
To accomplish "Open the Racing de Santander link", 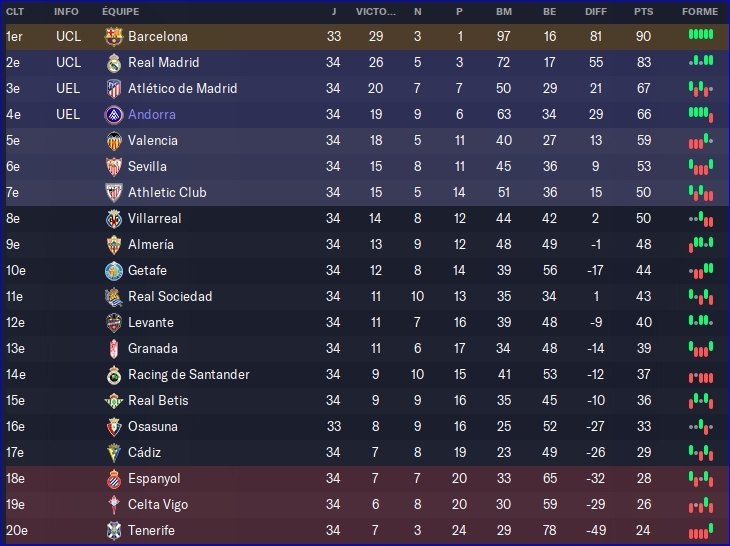I will (189, 374).
